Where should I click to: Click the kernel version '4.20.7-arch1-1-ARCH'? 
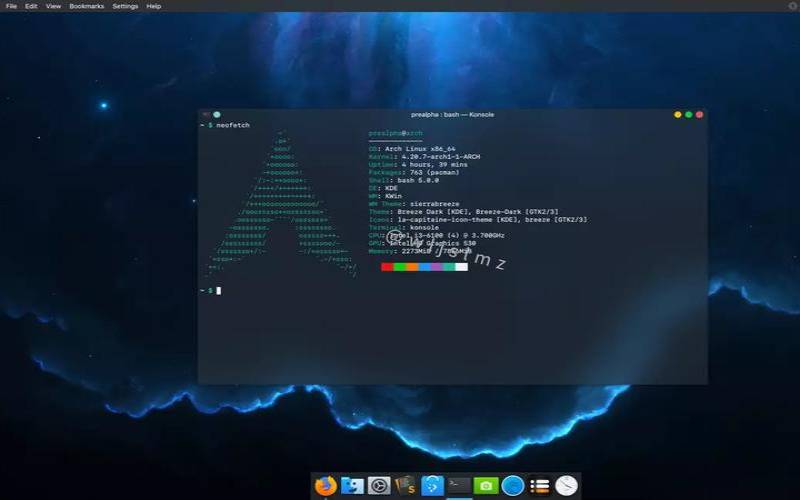pos(441,157)
